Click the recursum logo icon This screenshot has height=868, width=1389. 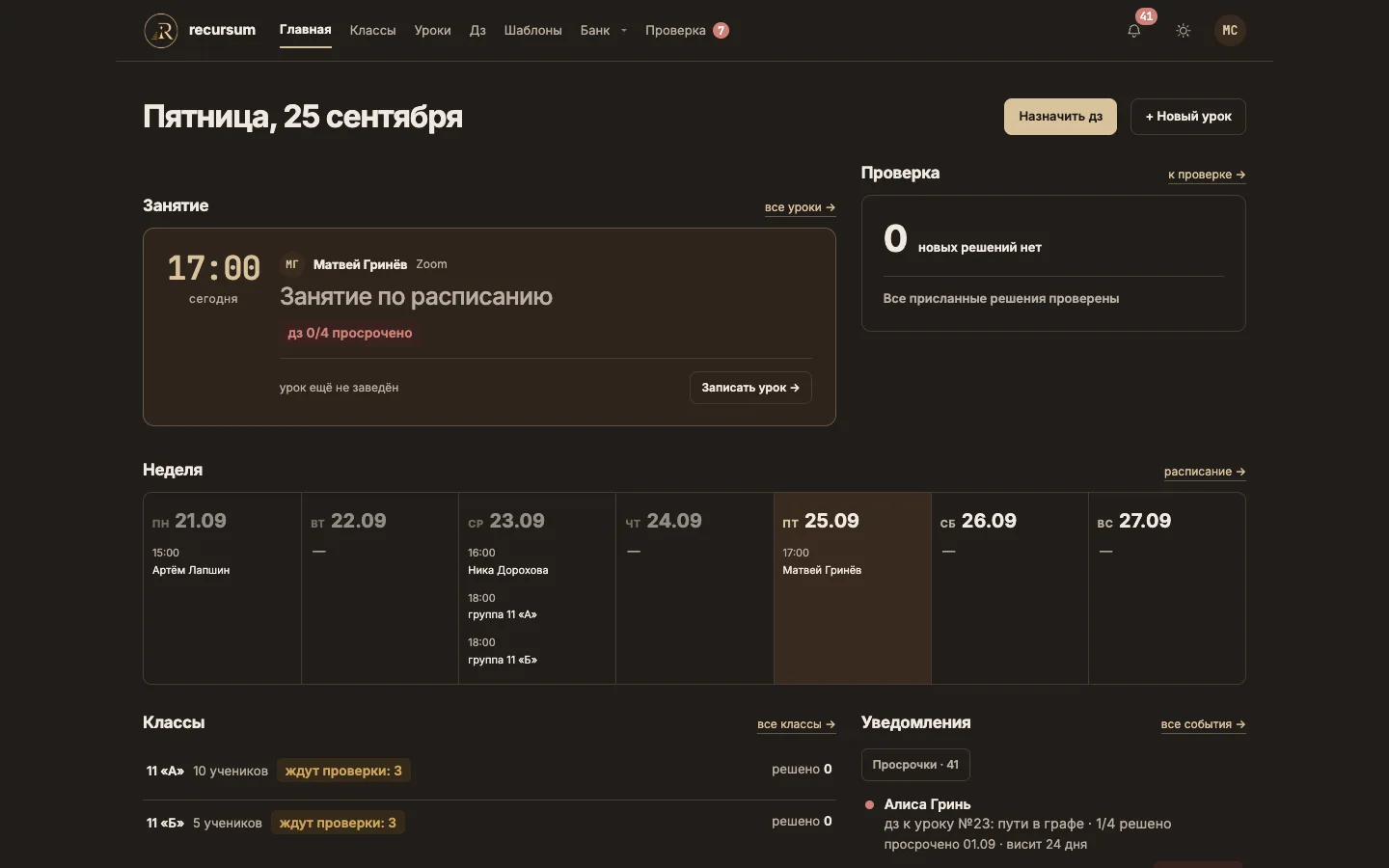point(161,31)
